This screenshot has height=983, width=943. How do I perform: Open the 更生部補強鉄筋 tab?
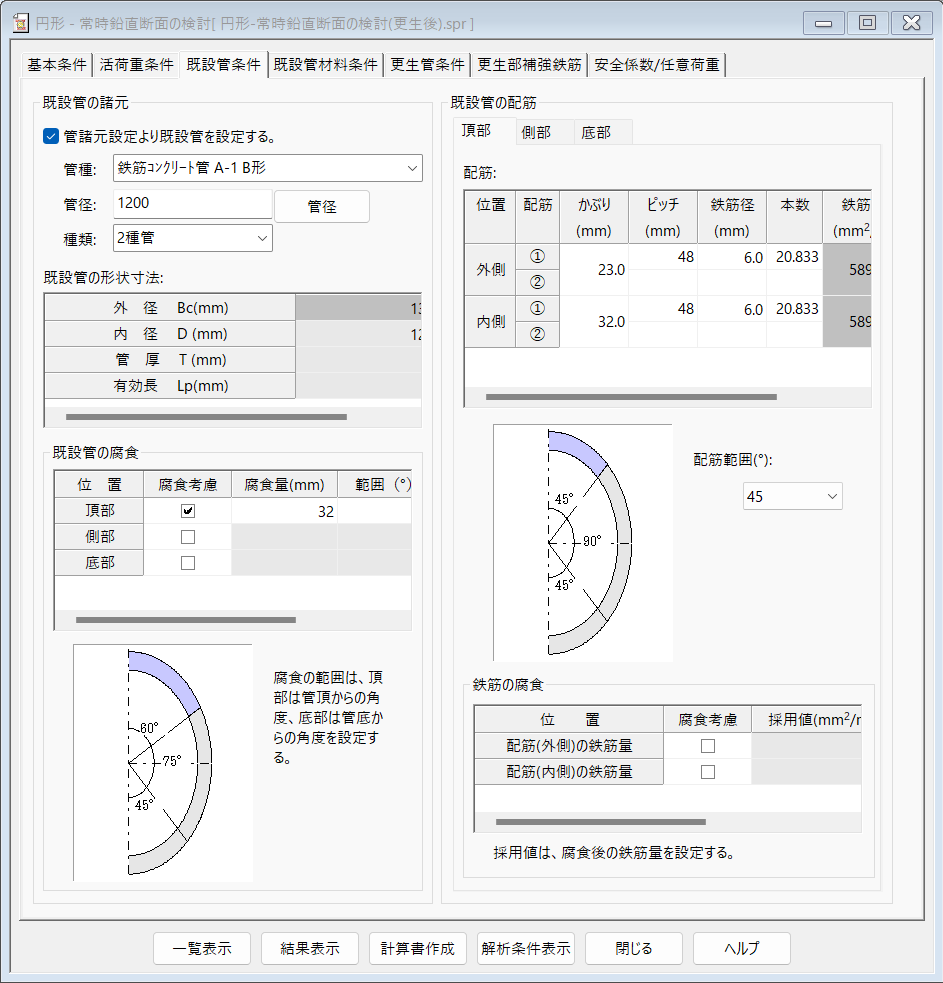pyautogui.click(x=529, y=65)
